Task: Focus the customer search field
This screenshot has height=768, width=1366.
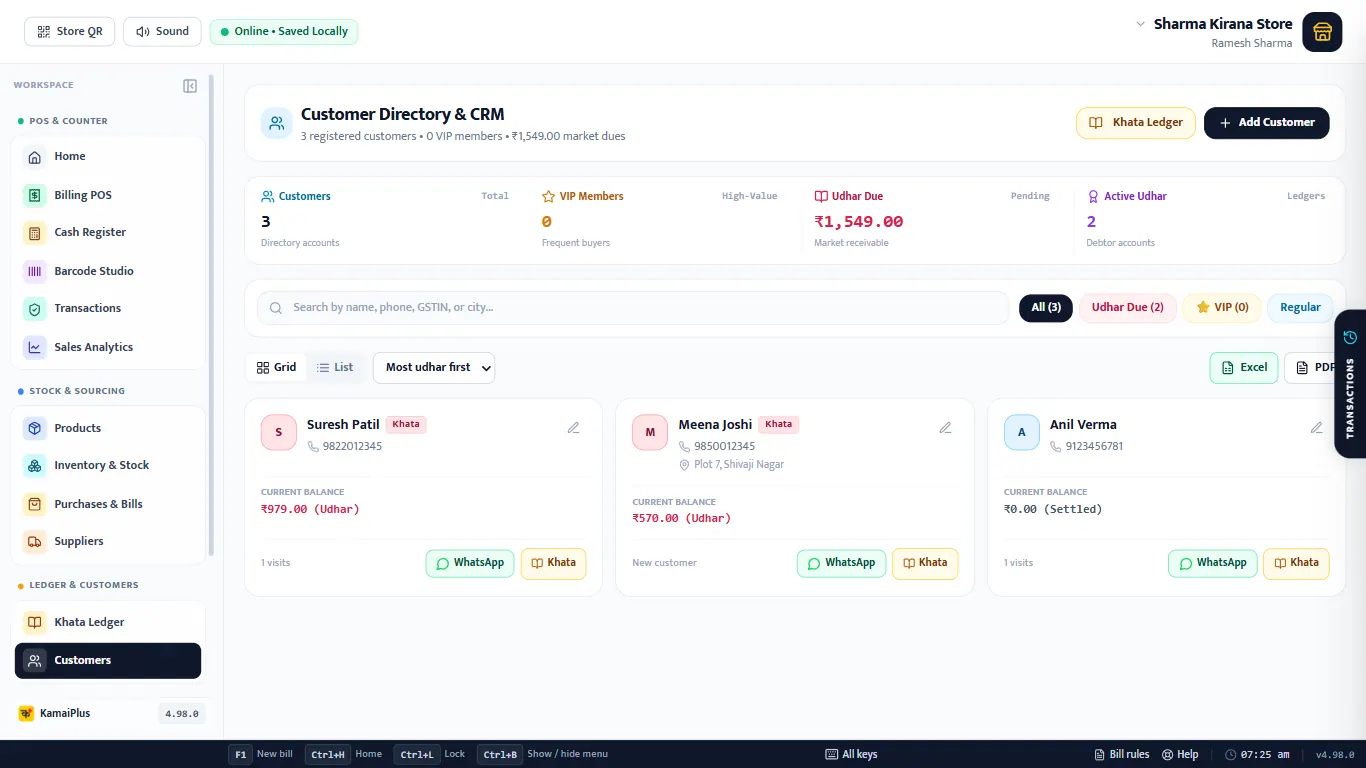Action: (633, 308)
